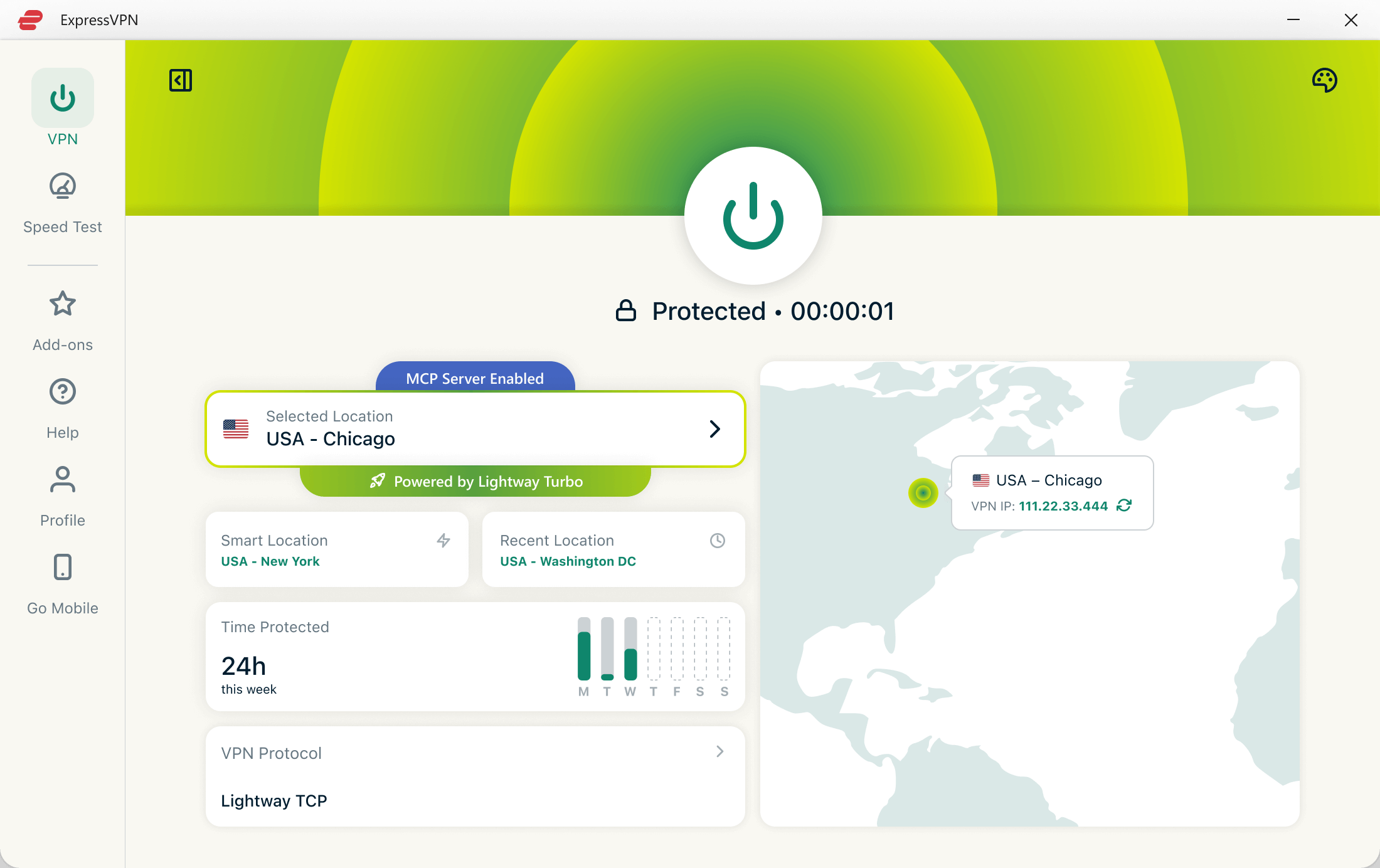
Task: Expand the VPN Protocol chevron
Action: (719, 751)
